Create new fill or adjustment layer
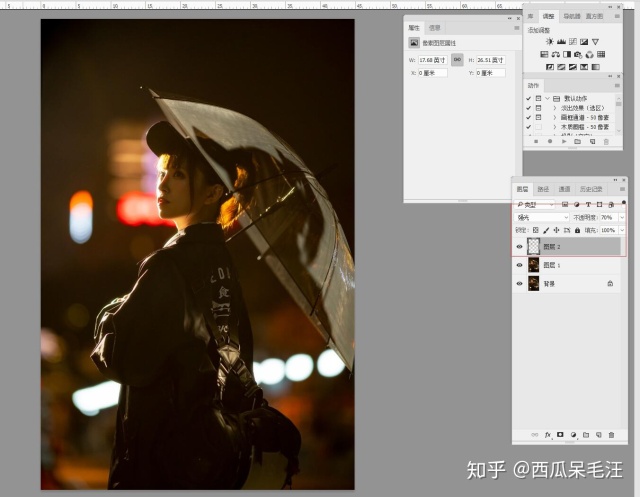The image size is (640, 497). pos(573,435)
